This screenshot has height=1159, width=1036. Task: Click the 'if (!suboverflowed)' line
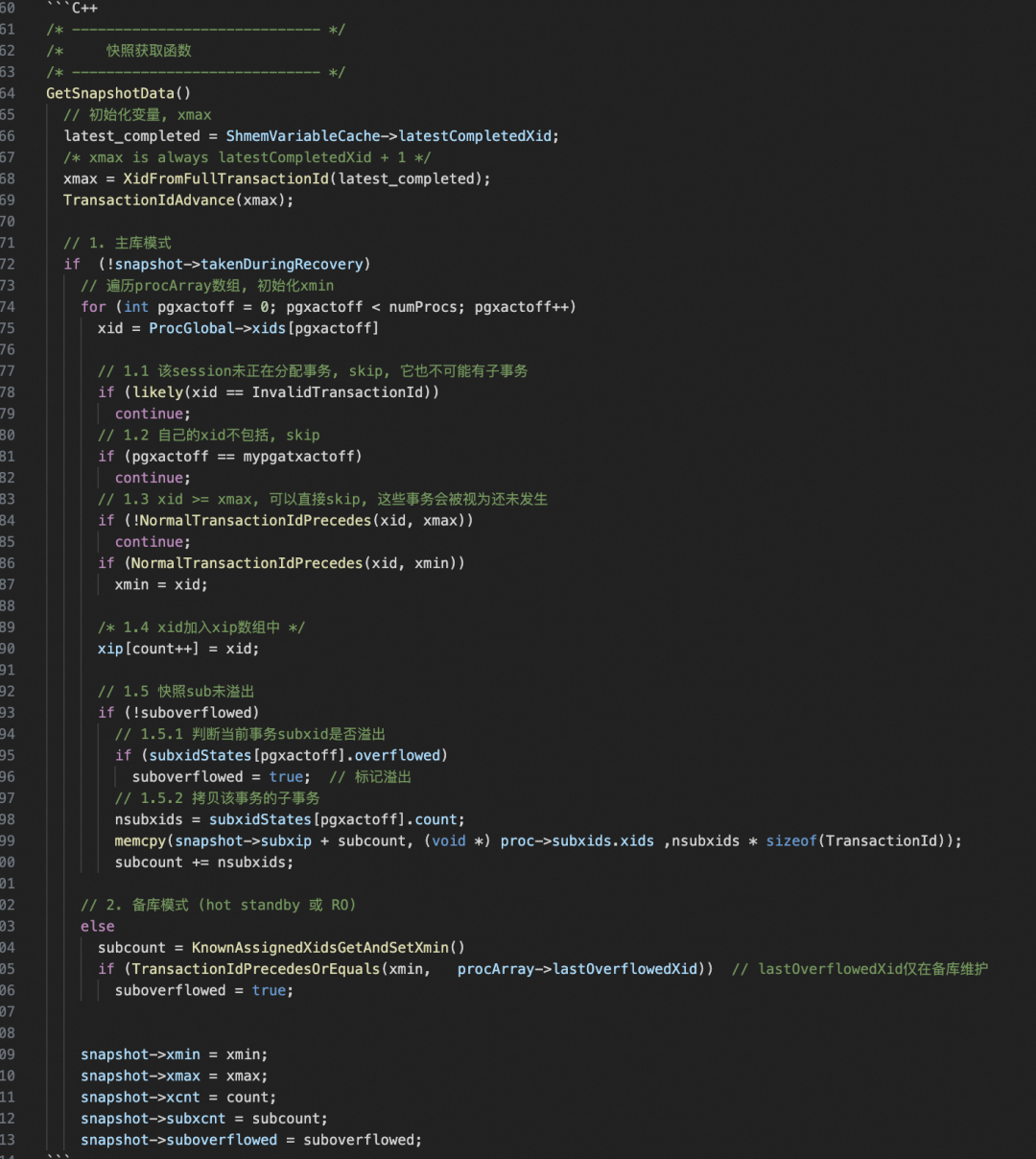coord(178,713)
